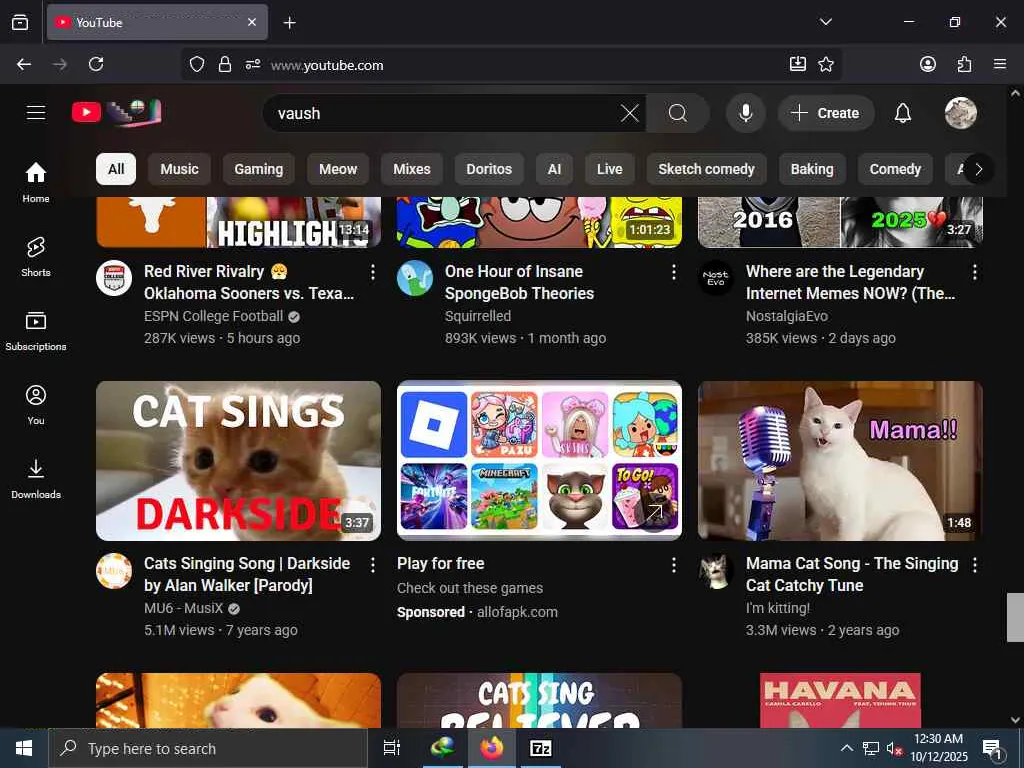This screenshot has width=1024, height=768.
Task: Open options for Red River Rivalry video
Action: click(x=373, y=272)
